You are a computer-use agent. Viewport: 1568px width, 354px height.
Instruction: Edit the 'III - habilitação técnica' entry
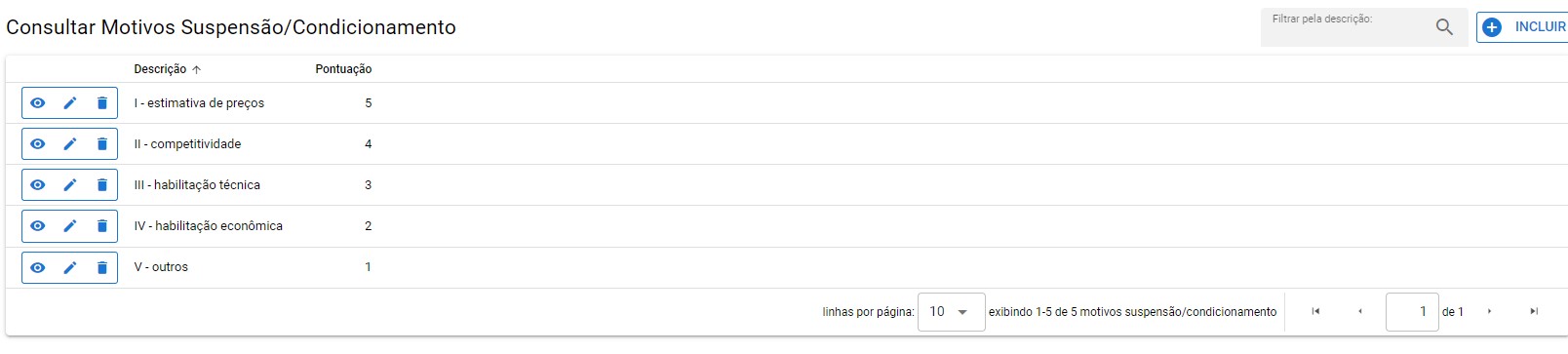70,185
